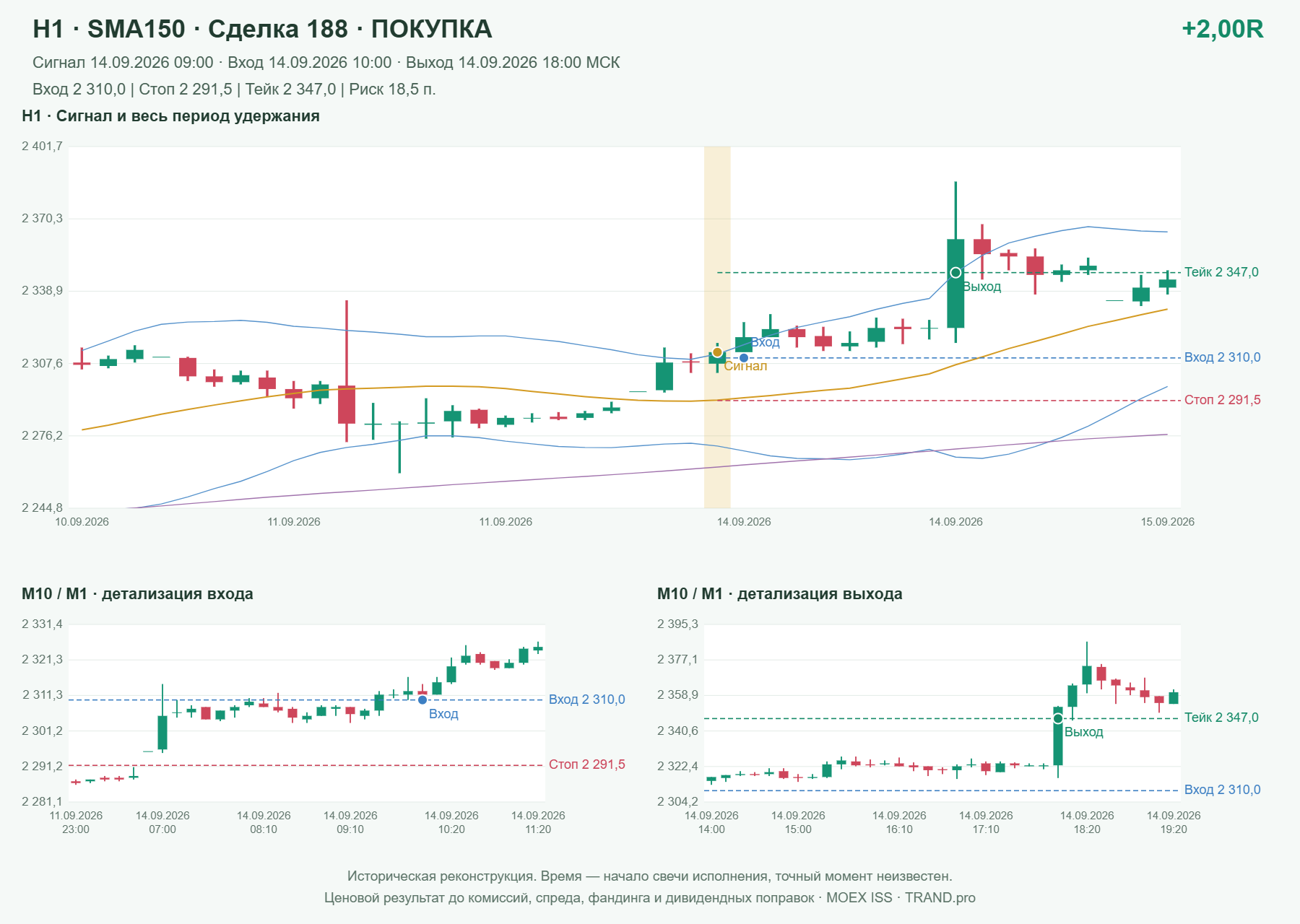Click the 23:00 time label on the entry detail chart
The image size is (1300, 924).
pos(76,829)
